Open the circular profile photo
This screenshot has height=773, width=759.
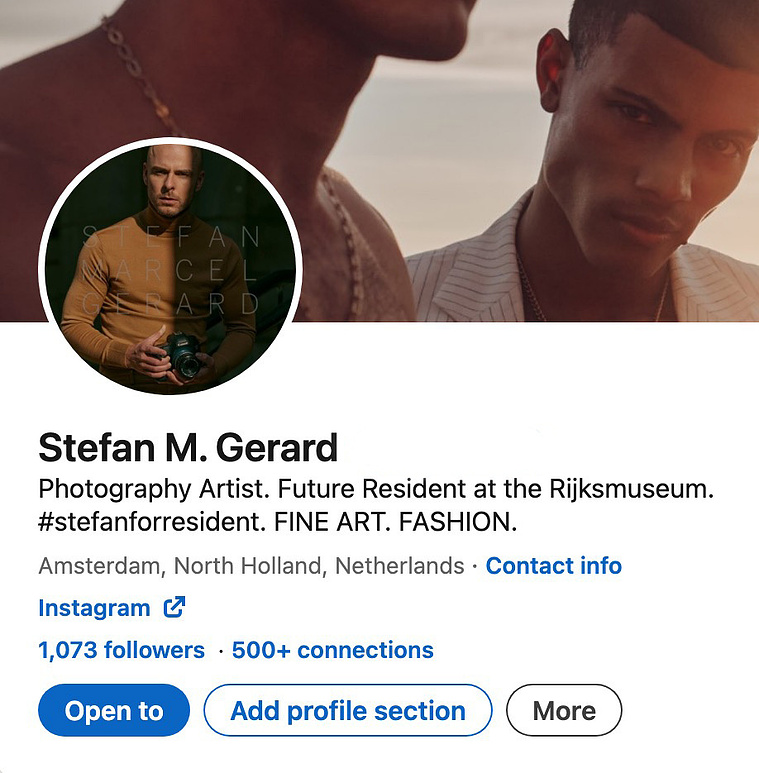coord(171,267)
